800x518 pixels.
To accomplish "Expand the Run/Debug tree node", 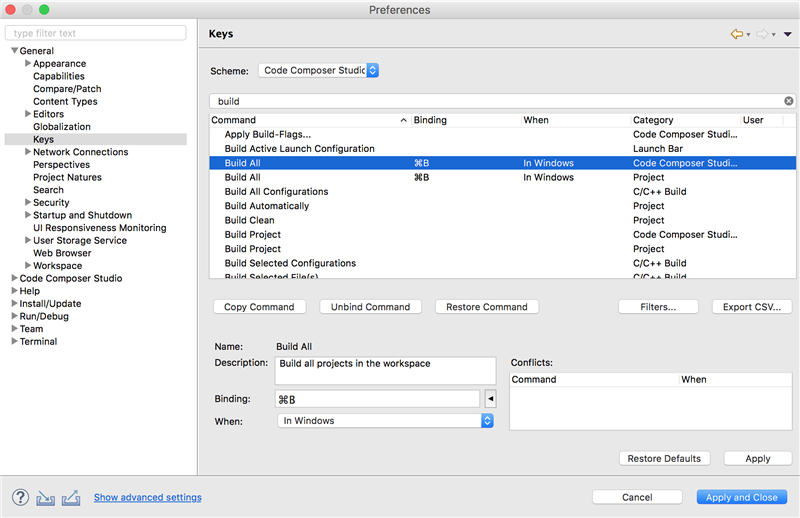I will pos(14,316).
